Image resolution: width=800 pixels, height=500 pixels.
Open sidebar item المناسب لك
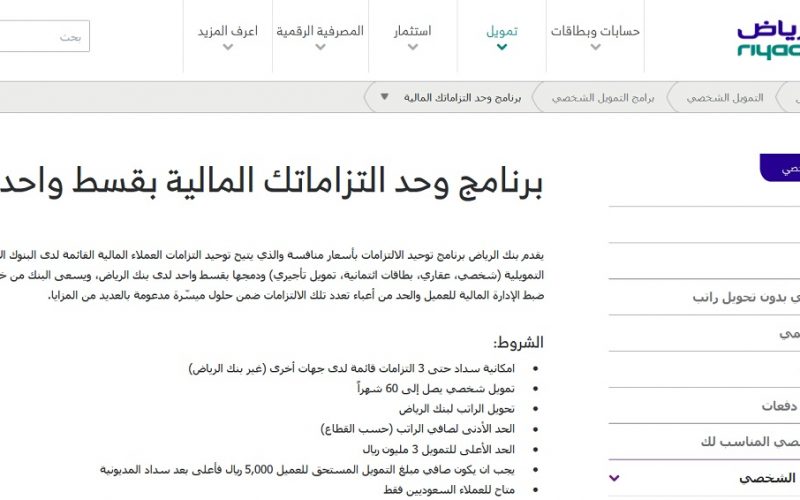[x=750, y=442]
